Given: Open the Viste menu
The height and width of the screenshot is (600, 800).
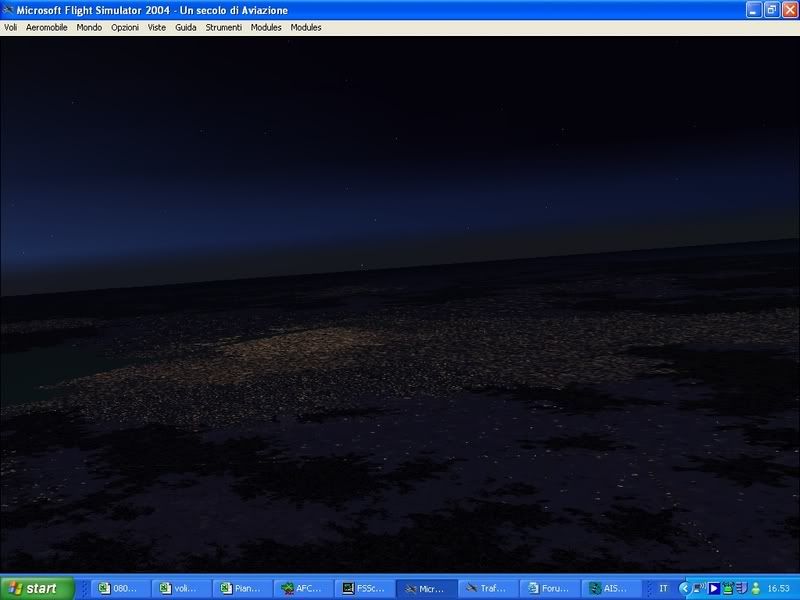Looking at the screenshot, I should [x=157, y=28].
